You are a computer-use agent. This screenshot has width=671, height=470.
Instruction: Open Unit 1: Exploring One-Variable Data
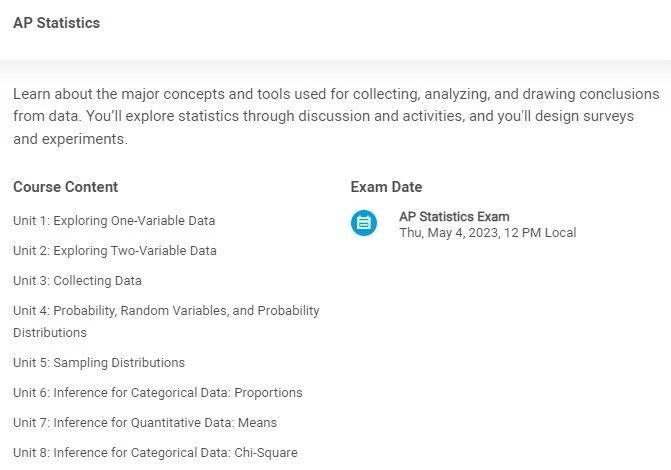point(114,221)
